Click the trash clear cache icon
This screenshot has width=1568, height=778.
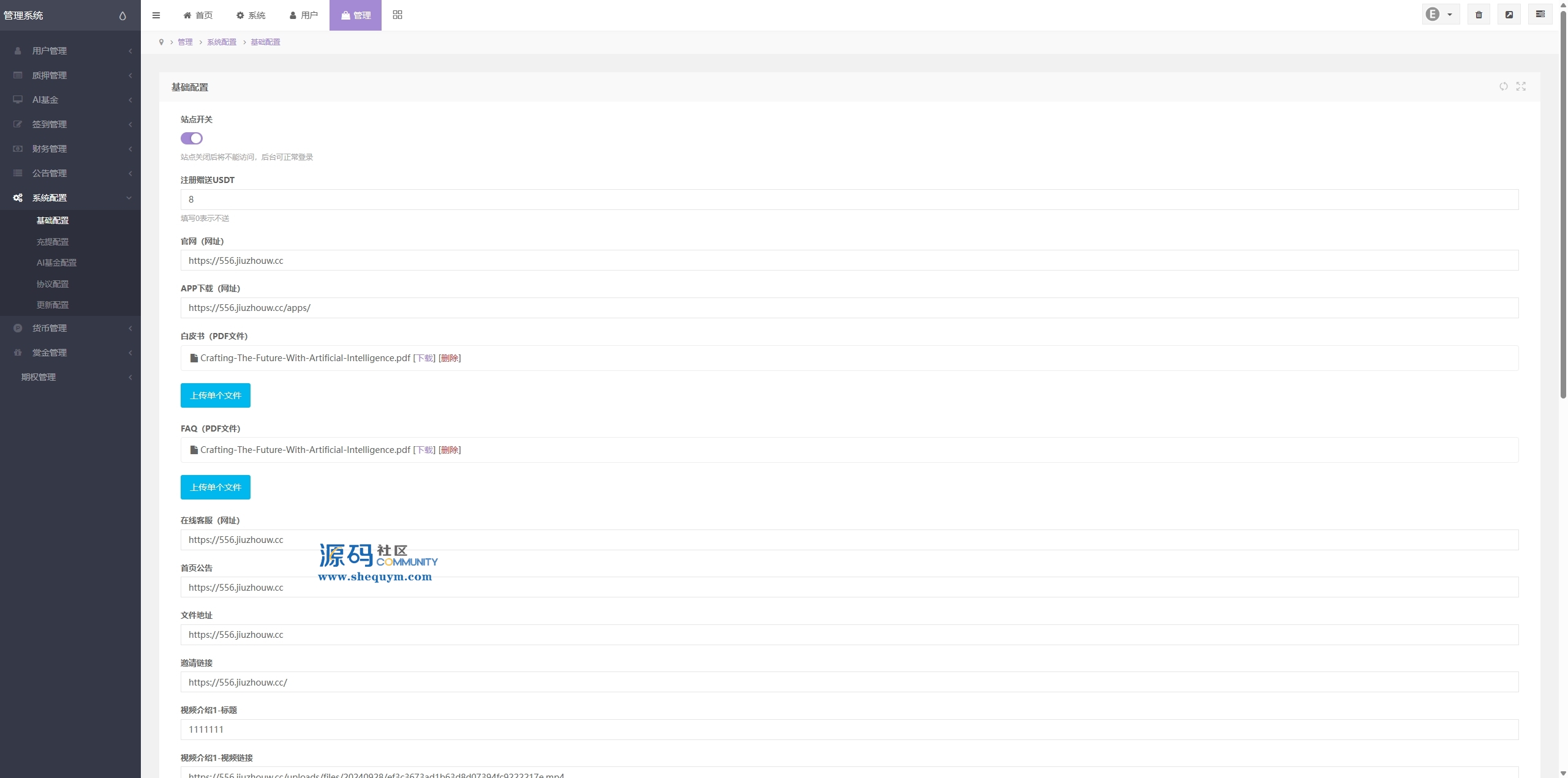(1479, 15)
